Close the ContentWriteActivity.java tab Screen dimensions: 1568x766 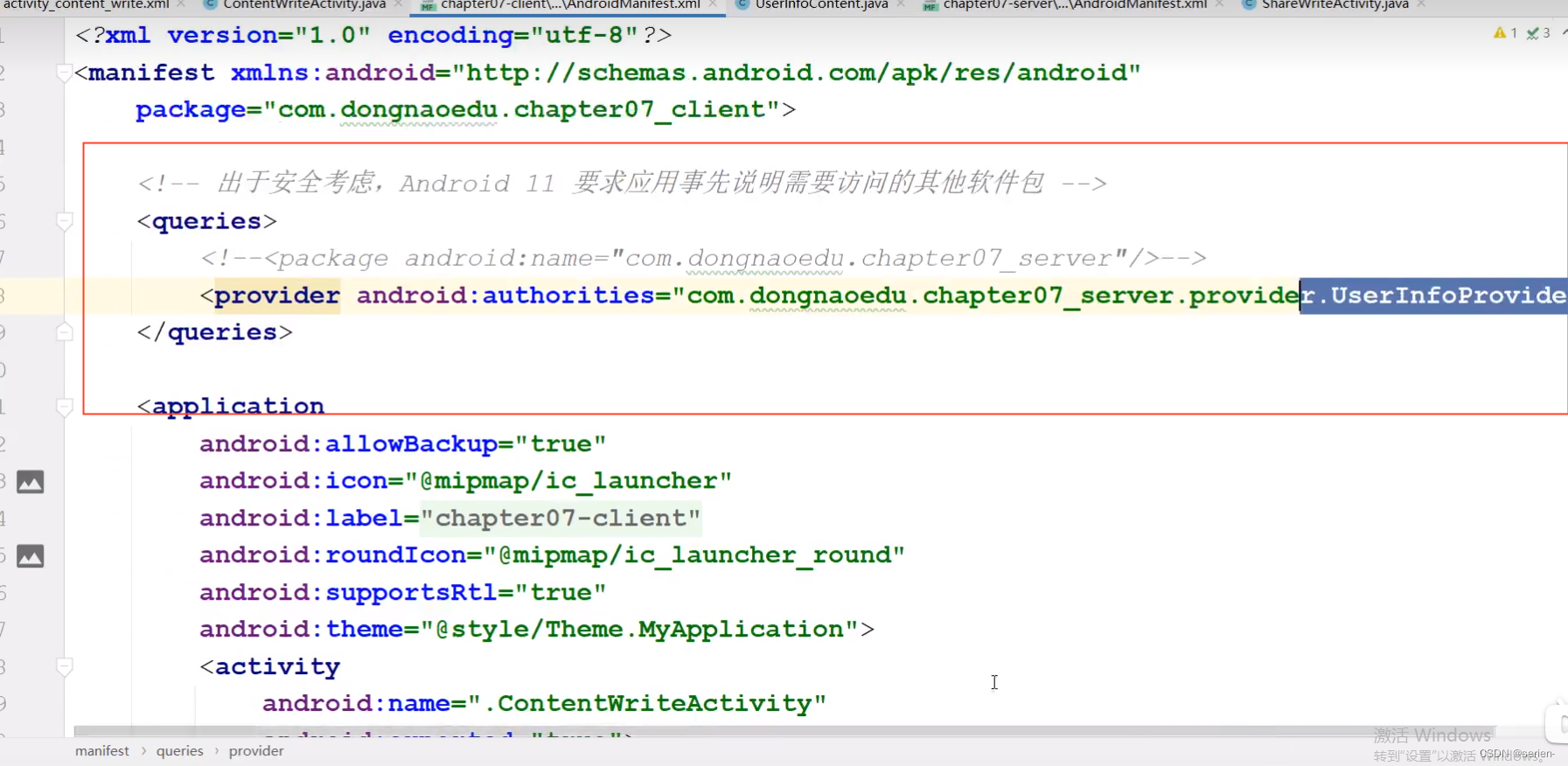coord(398,4)
